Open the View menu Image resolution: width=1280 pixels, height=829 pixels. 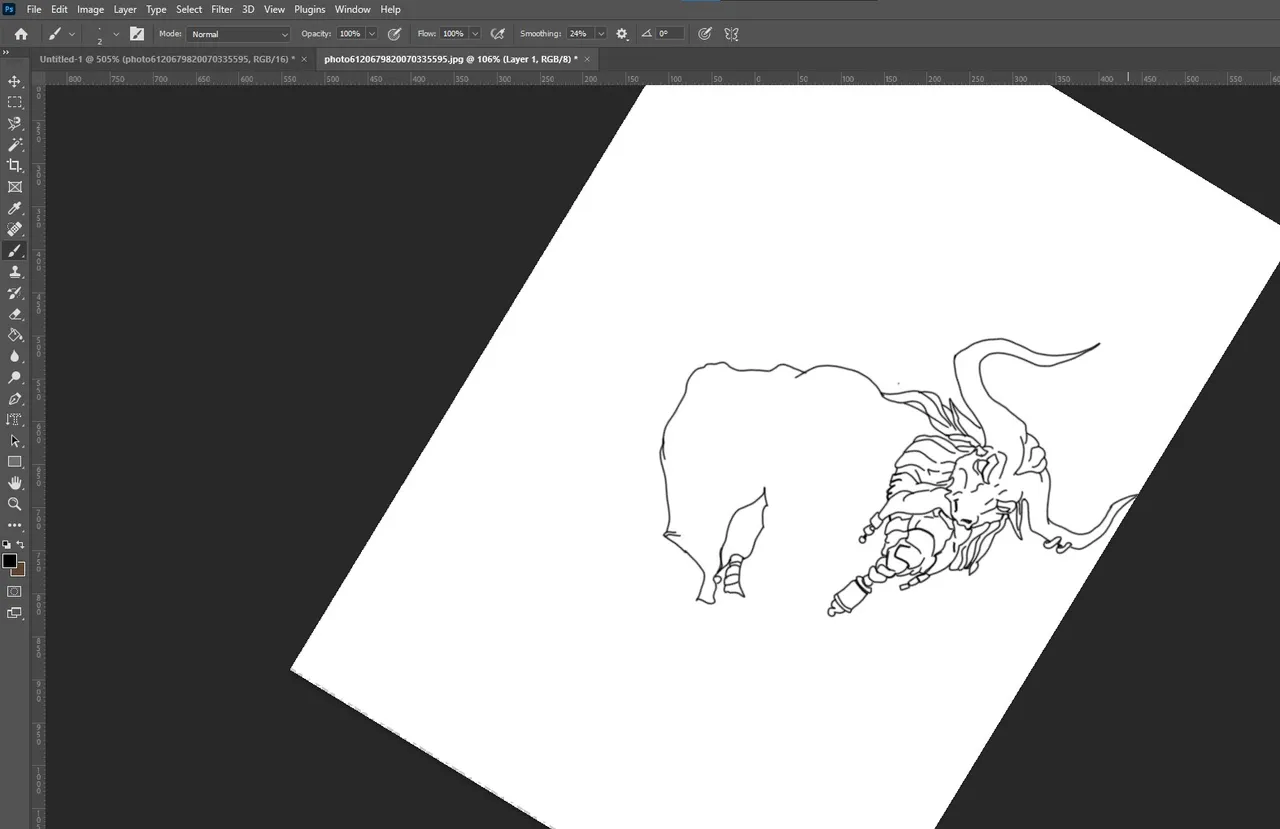coord(274,9)
